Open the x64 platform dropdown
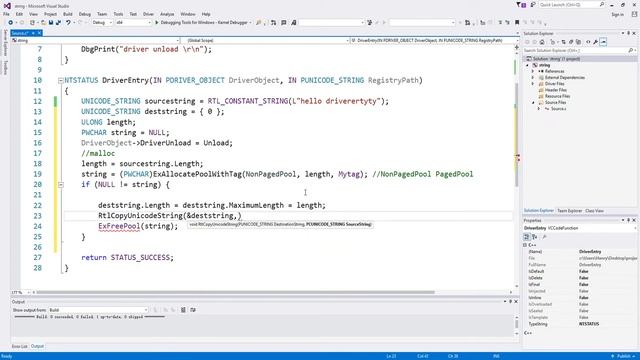 pos(133,22)
